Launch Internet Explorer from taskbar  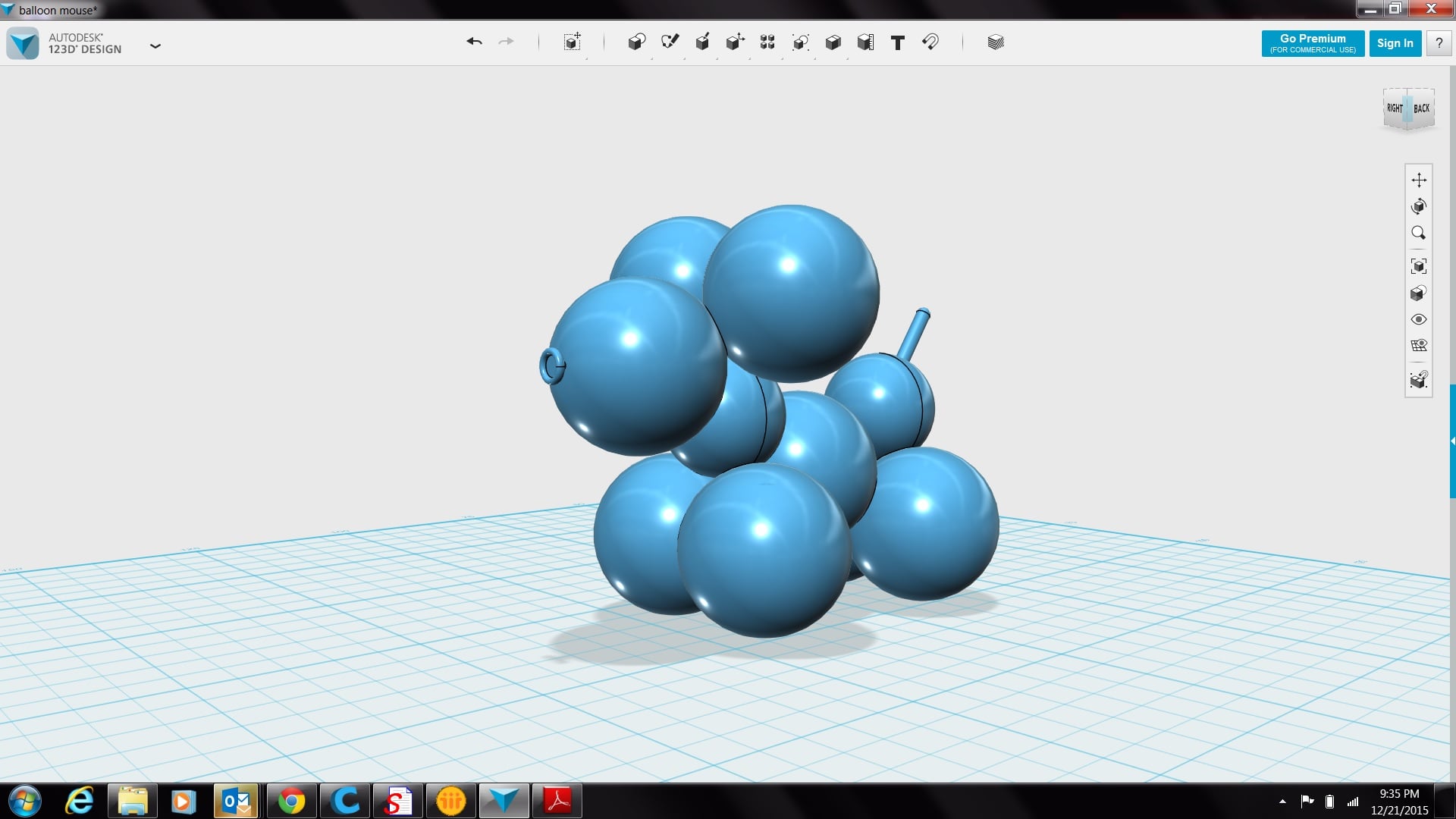coord(80,801)
